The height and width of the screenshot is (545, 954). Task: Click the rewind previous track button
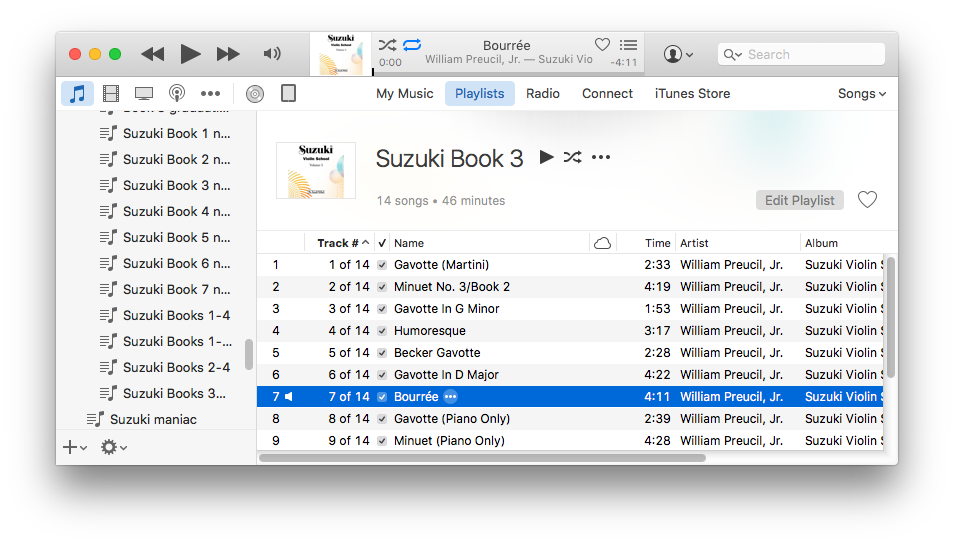click(x=153, y=54)
